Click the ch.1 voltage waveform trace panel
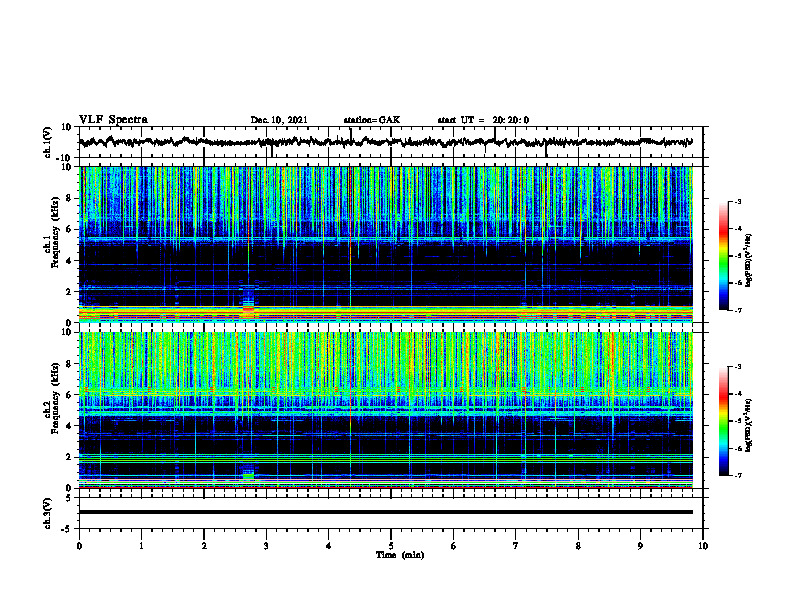 coord(390,142)
